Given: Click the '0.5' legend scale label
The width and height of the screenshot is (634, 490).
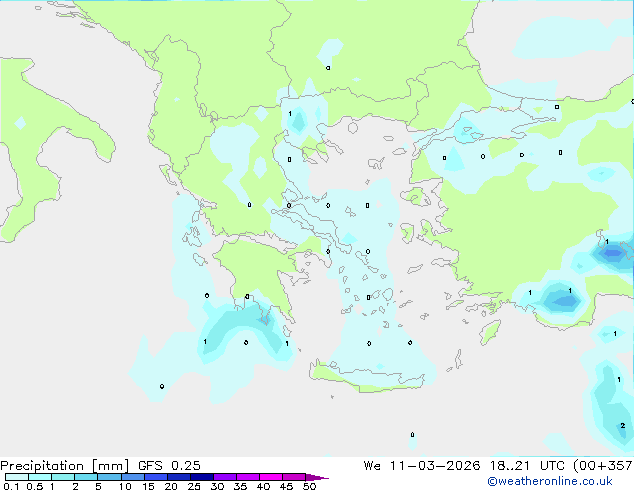Looking at the screenshot, I should coord(35,486).
